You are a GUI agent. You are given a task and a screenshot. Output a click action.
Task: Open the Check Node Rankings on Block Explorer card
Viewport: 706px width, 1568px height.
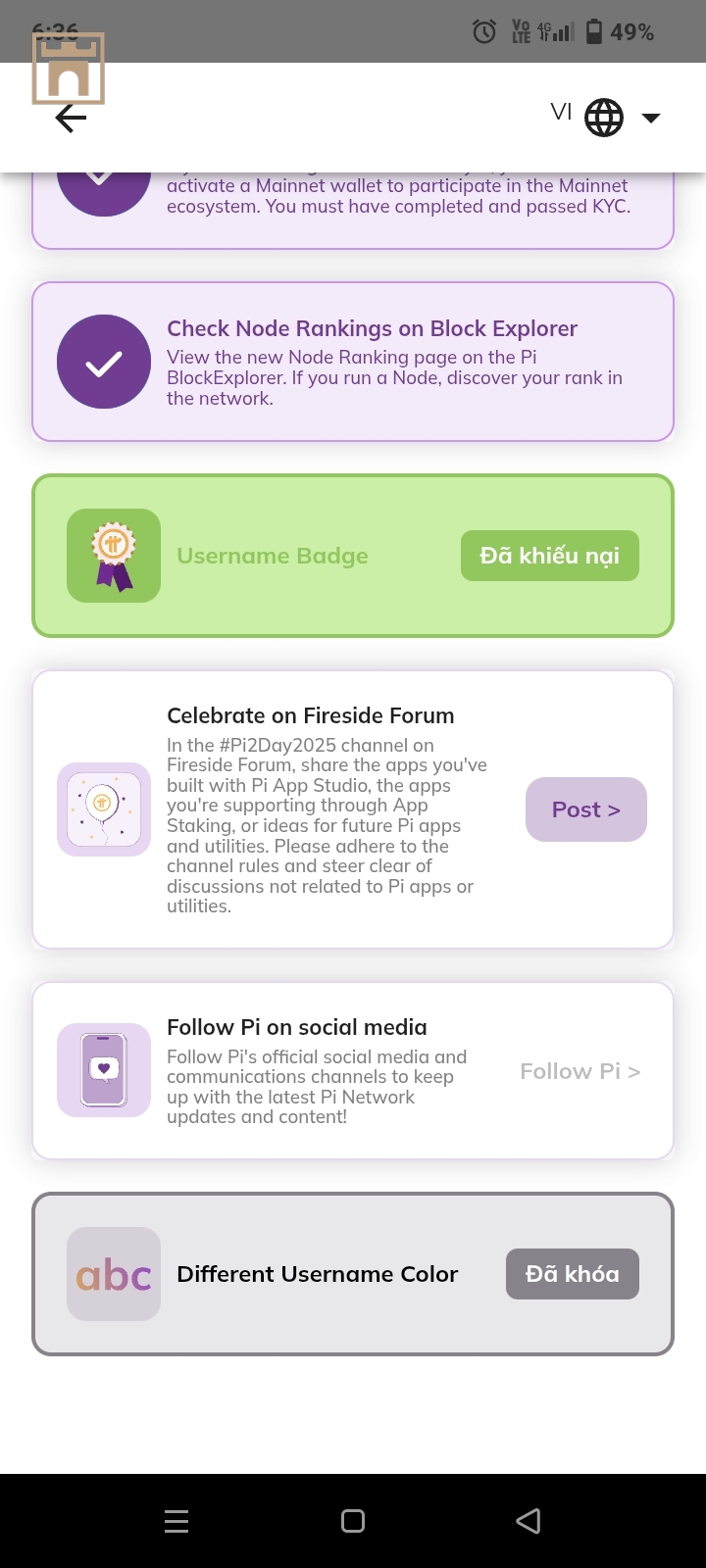point(353,362)
